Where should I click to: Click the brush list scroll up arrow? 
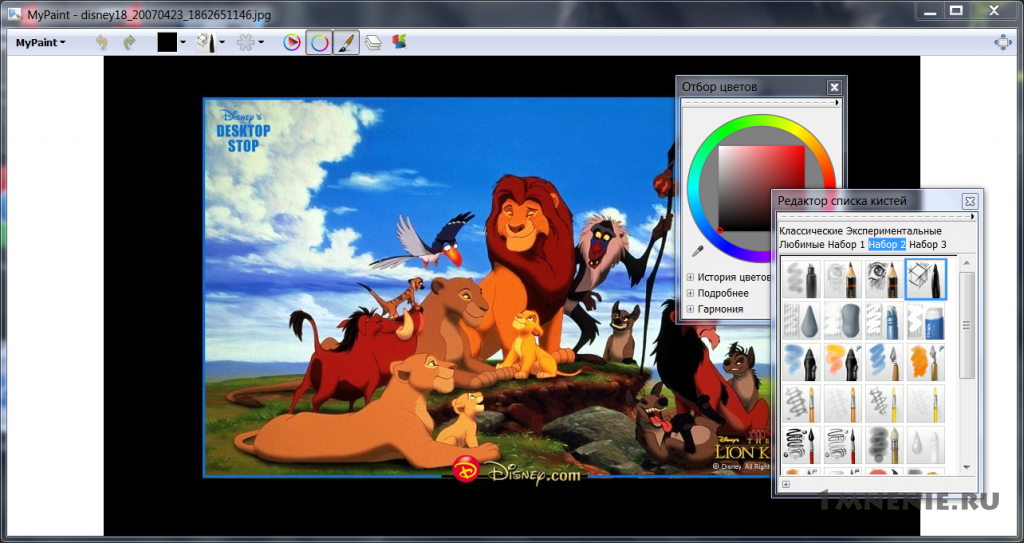pyautogui.click(x=967, y=263)
